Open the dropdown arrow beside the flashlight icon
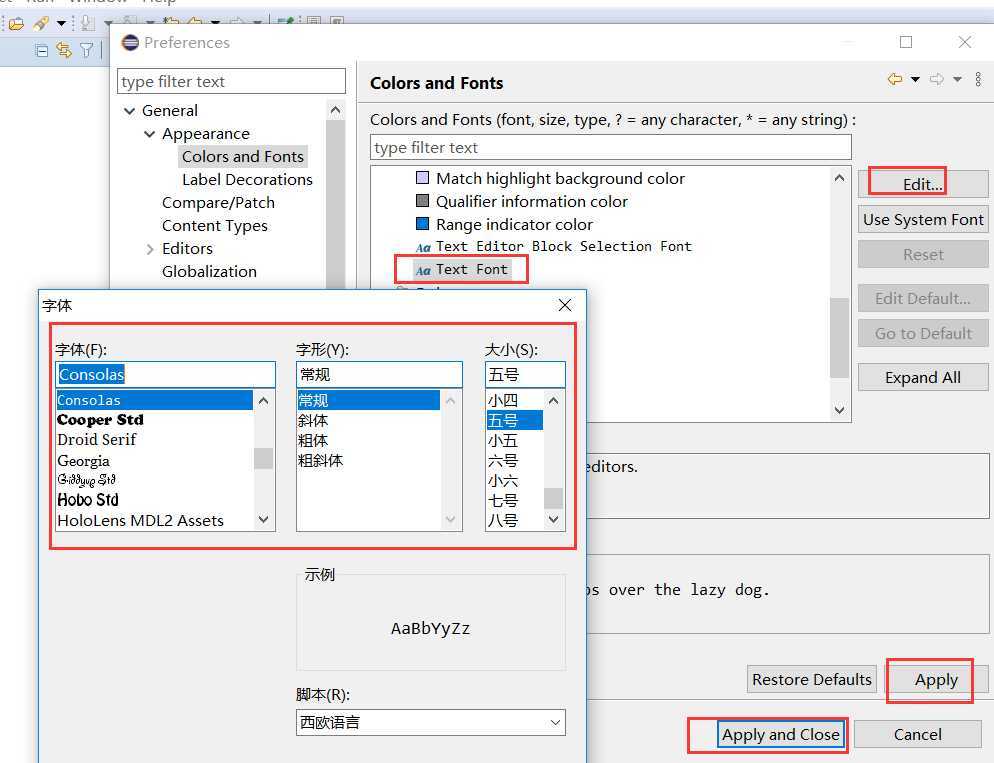 click(x=61, y=24)
